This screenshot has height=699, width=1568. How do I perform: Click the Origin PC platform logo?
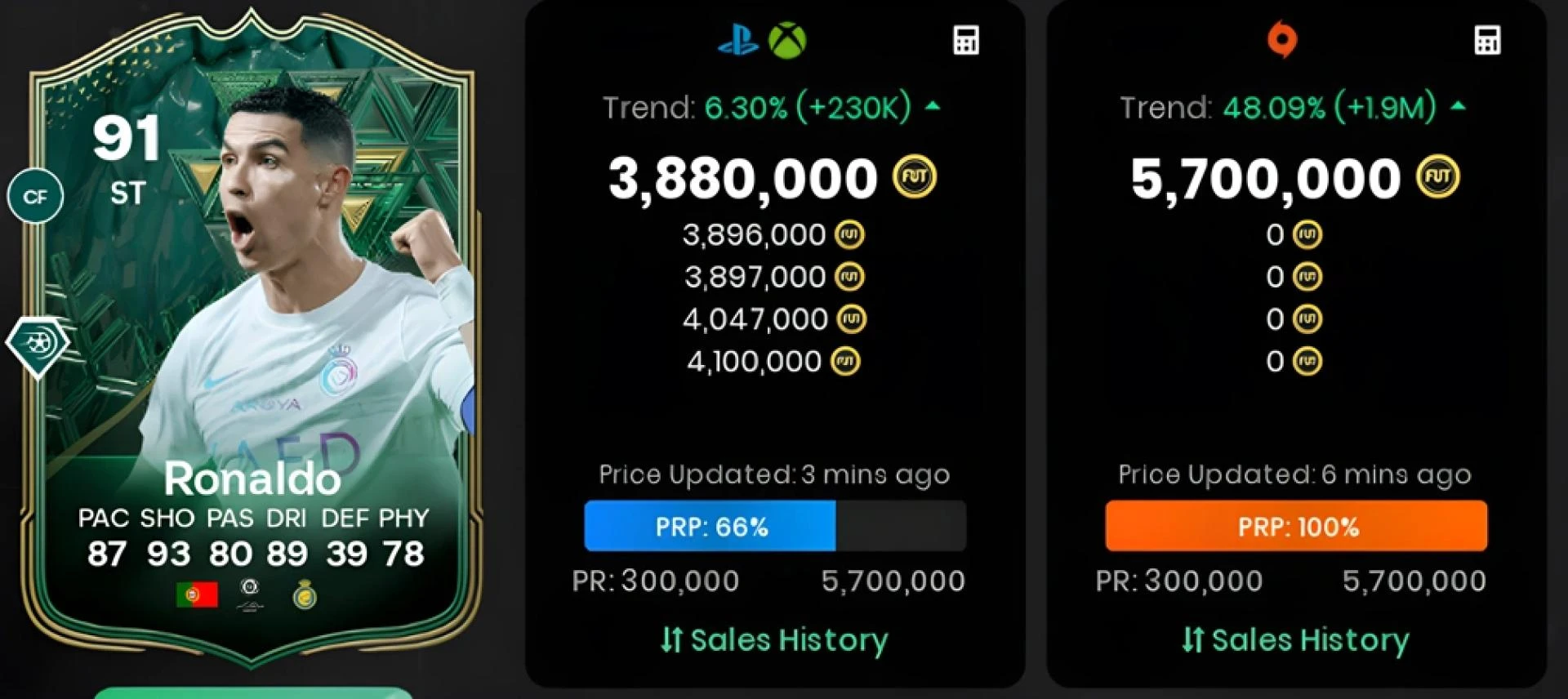[x=1281, y=40]
